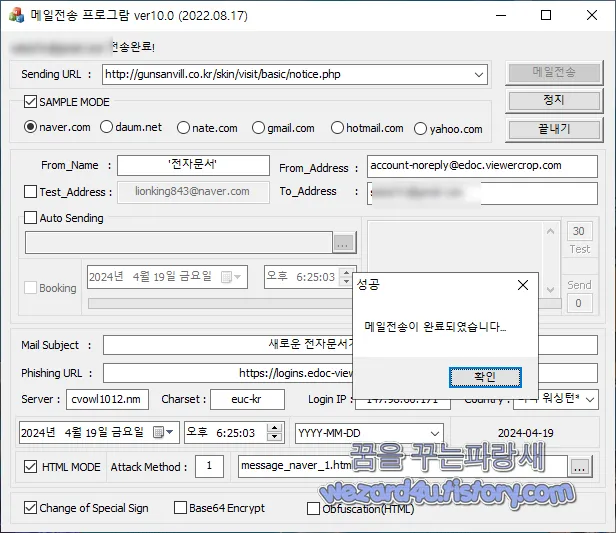Click 확인 button in success dialog
The image size is (616, 533).
pyautogui.click(x=485, y=377)
